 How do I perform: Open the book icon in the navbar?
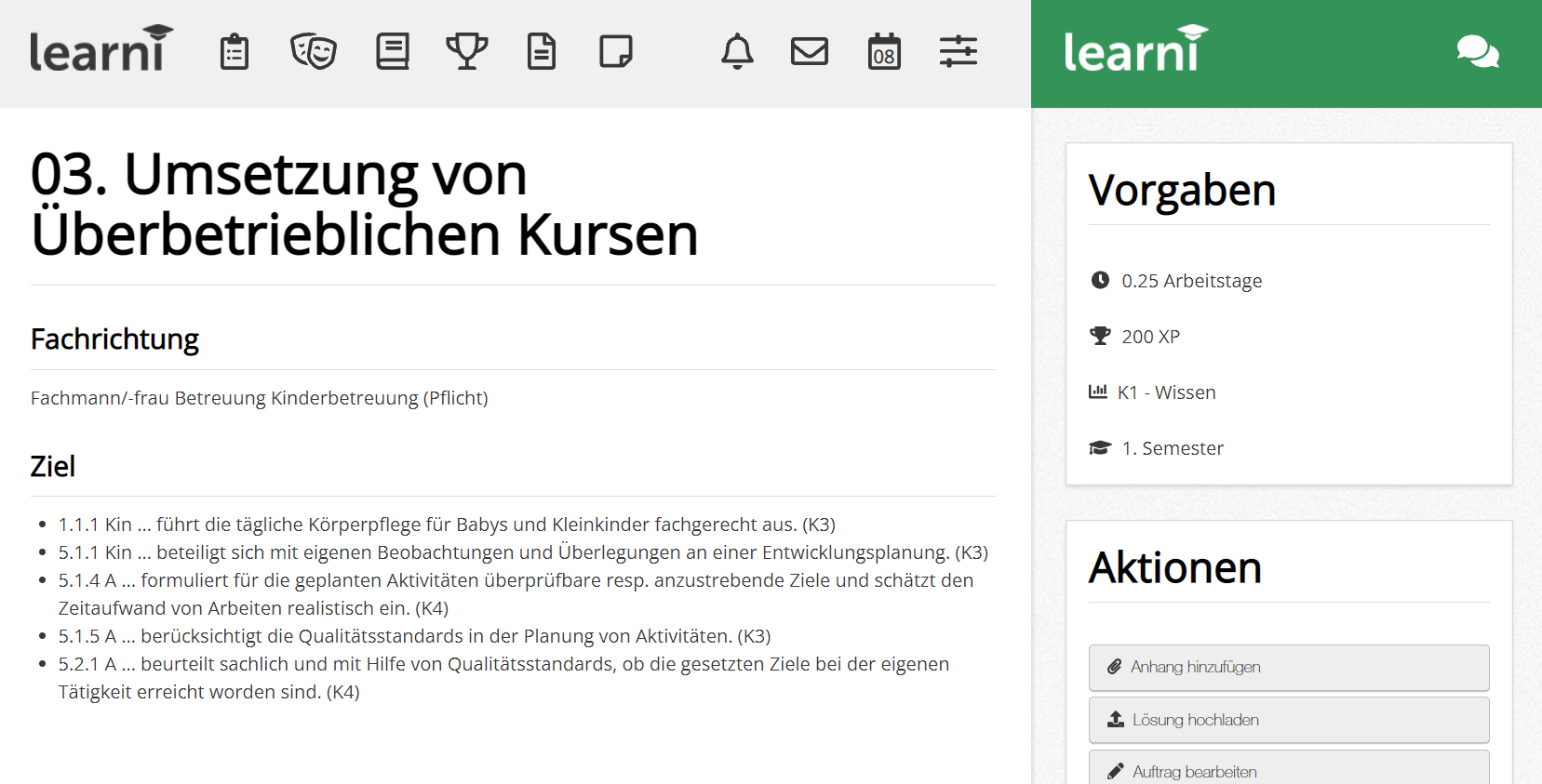tap(393, 52)
